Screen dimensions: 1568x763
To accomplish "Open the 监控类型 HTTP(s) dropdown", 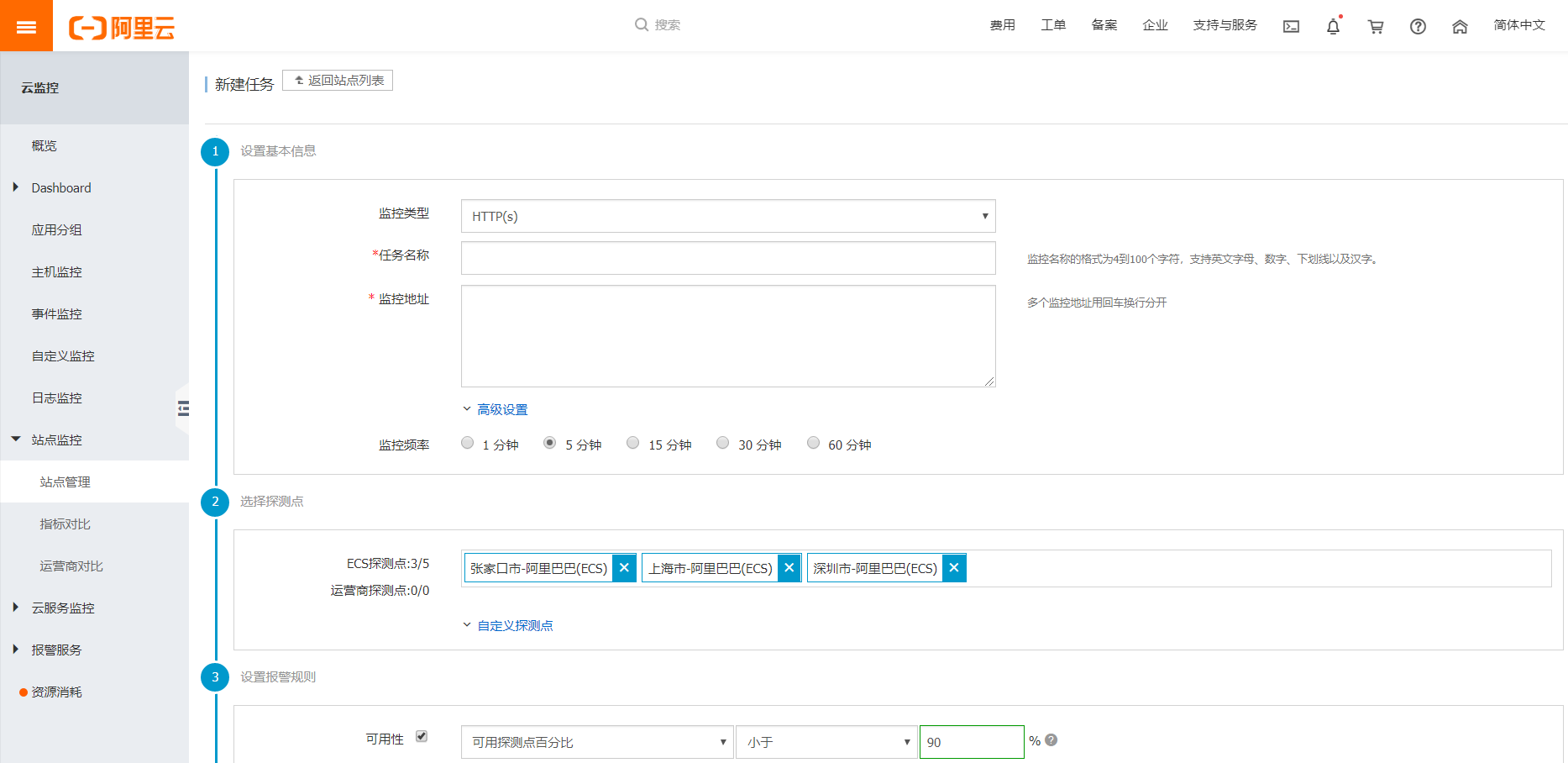I will pyautogui.click(x=728, y=216).
